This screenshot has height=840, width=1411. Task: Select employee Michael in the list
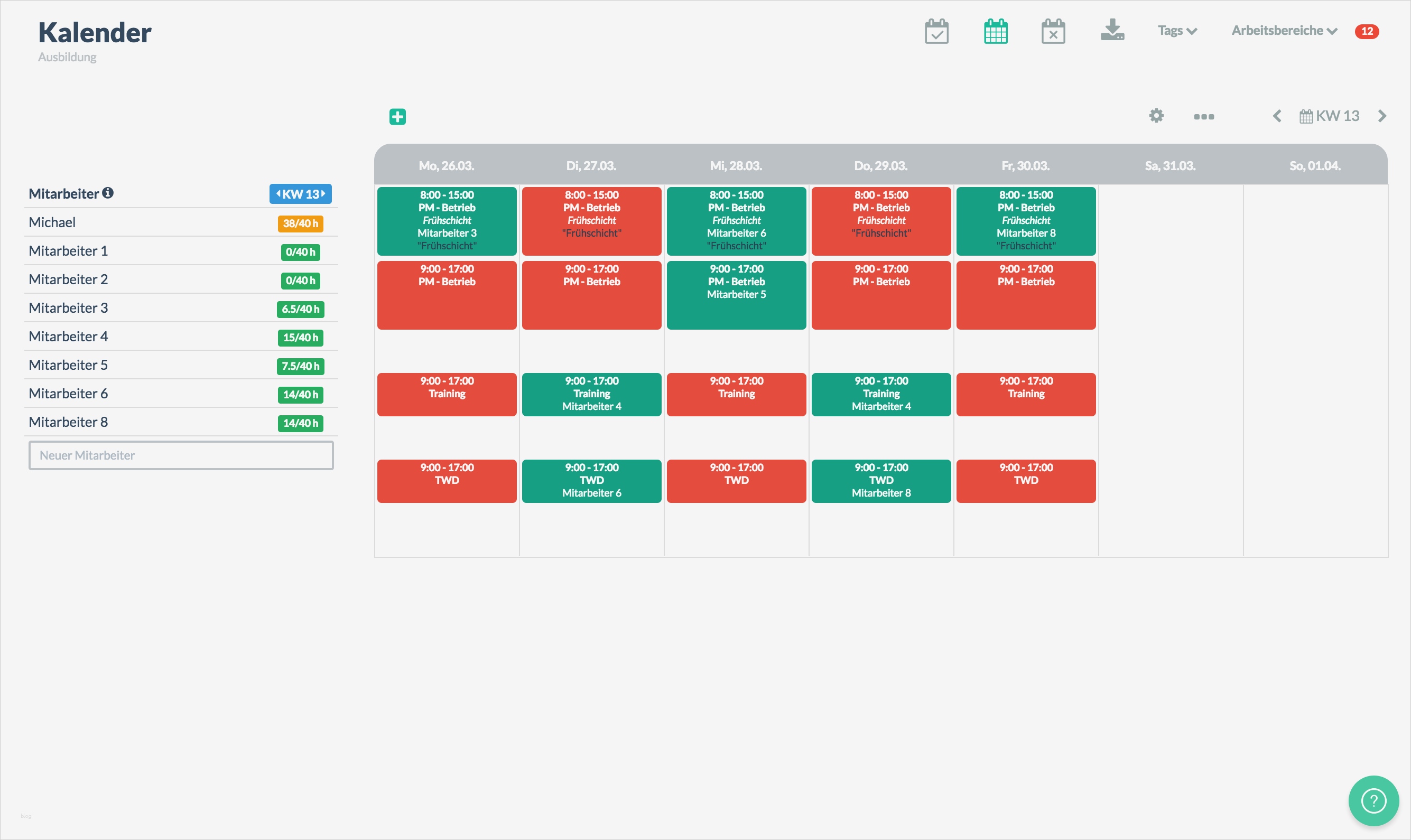pyautogui.click(x=52, y=222)
